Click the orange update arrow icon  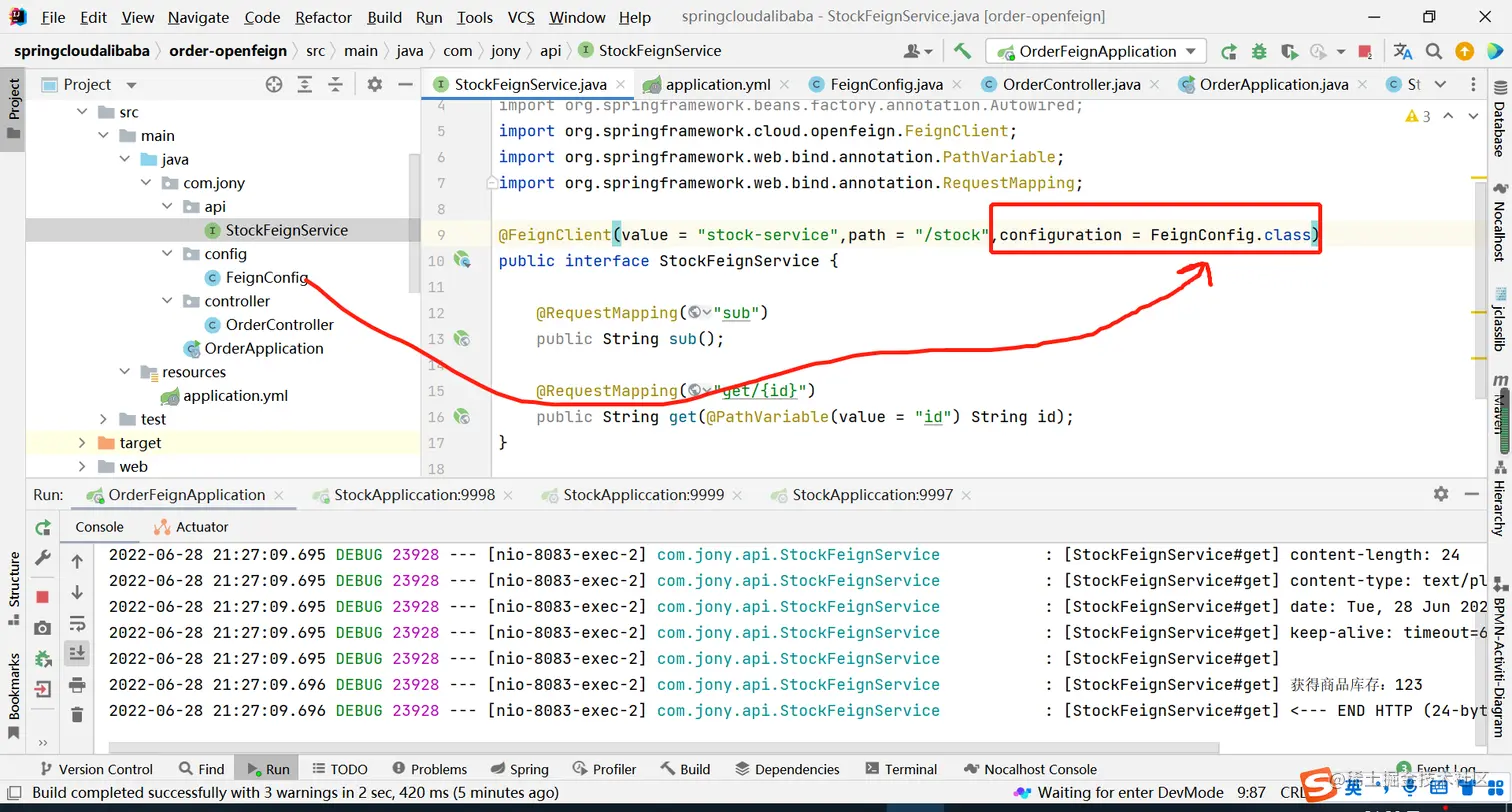(x=1464, y=51)
